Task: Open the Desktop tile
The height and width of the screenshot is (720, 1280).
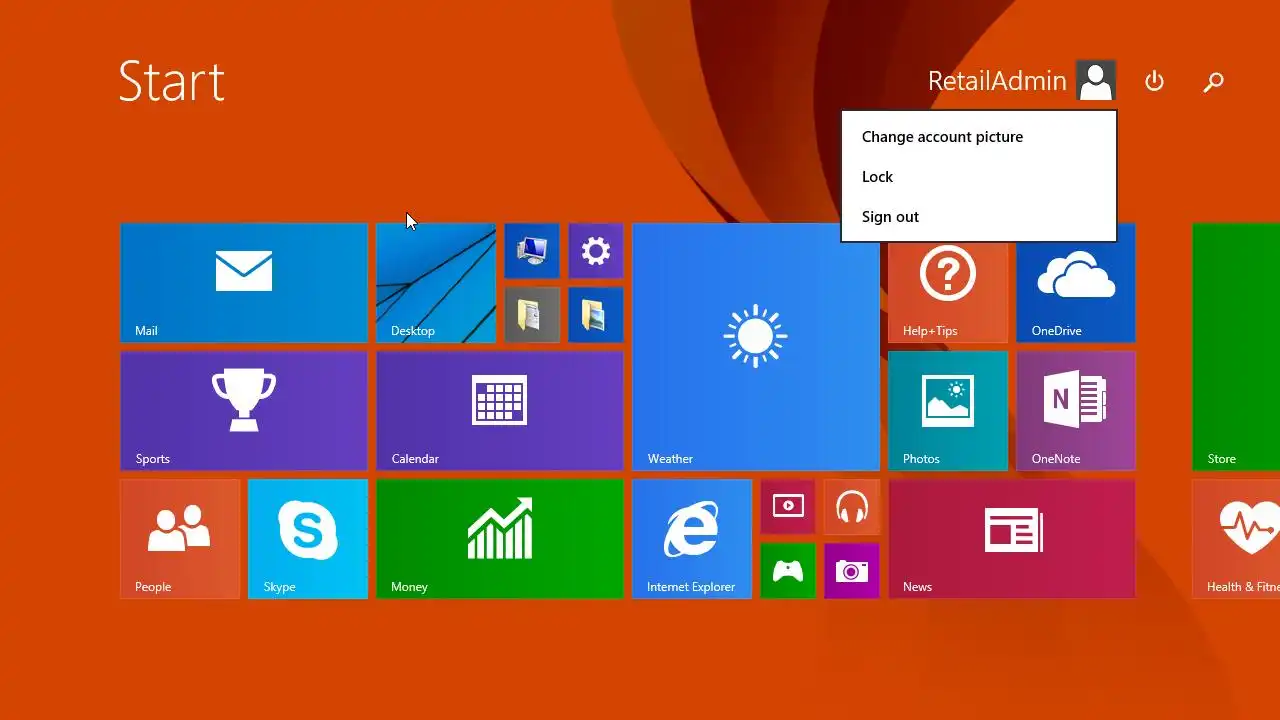Action: (436, 283)
